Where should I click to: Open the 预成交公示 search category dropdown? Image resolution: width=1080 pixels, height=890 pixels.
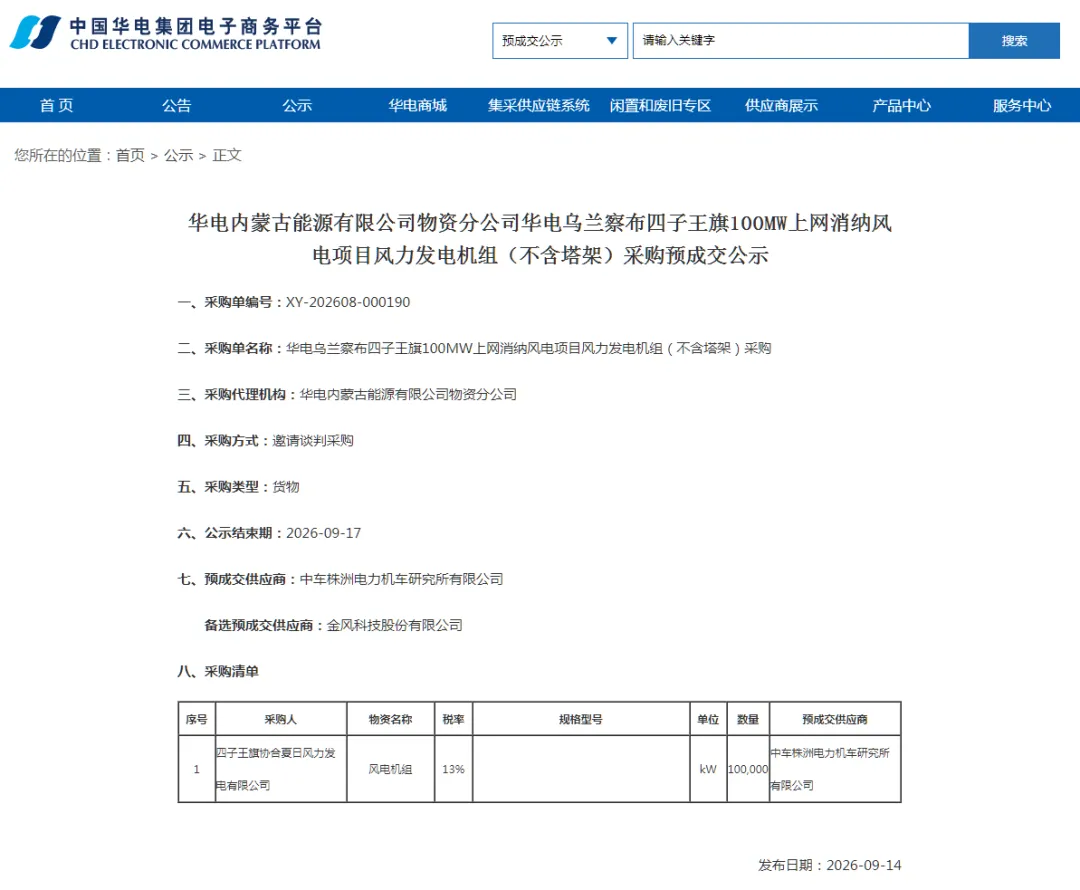point(559,41)
